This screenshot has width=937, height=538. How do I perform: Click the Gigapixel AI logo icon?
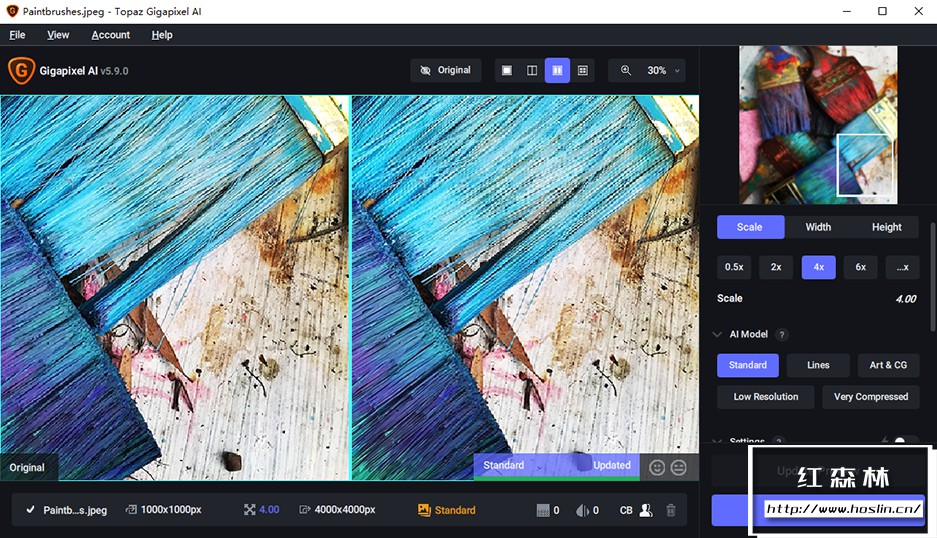[x=21, y=71]
